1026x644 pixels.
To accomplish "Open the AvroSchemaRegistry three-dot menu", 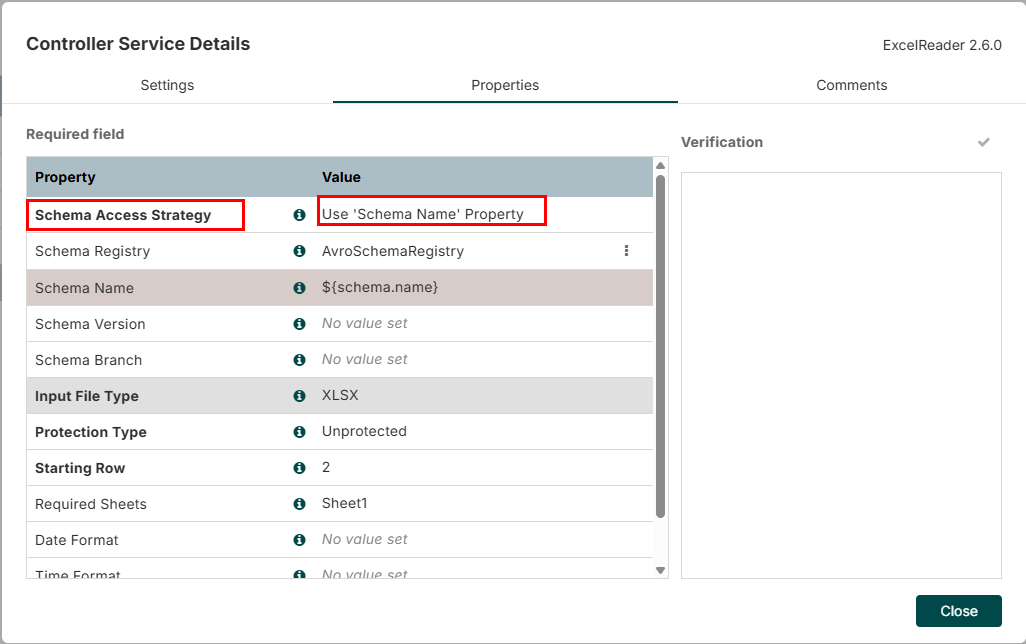I will point(626,251).
